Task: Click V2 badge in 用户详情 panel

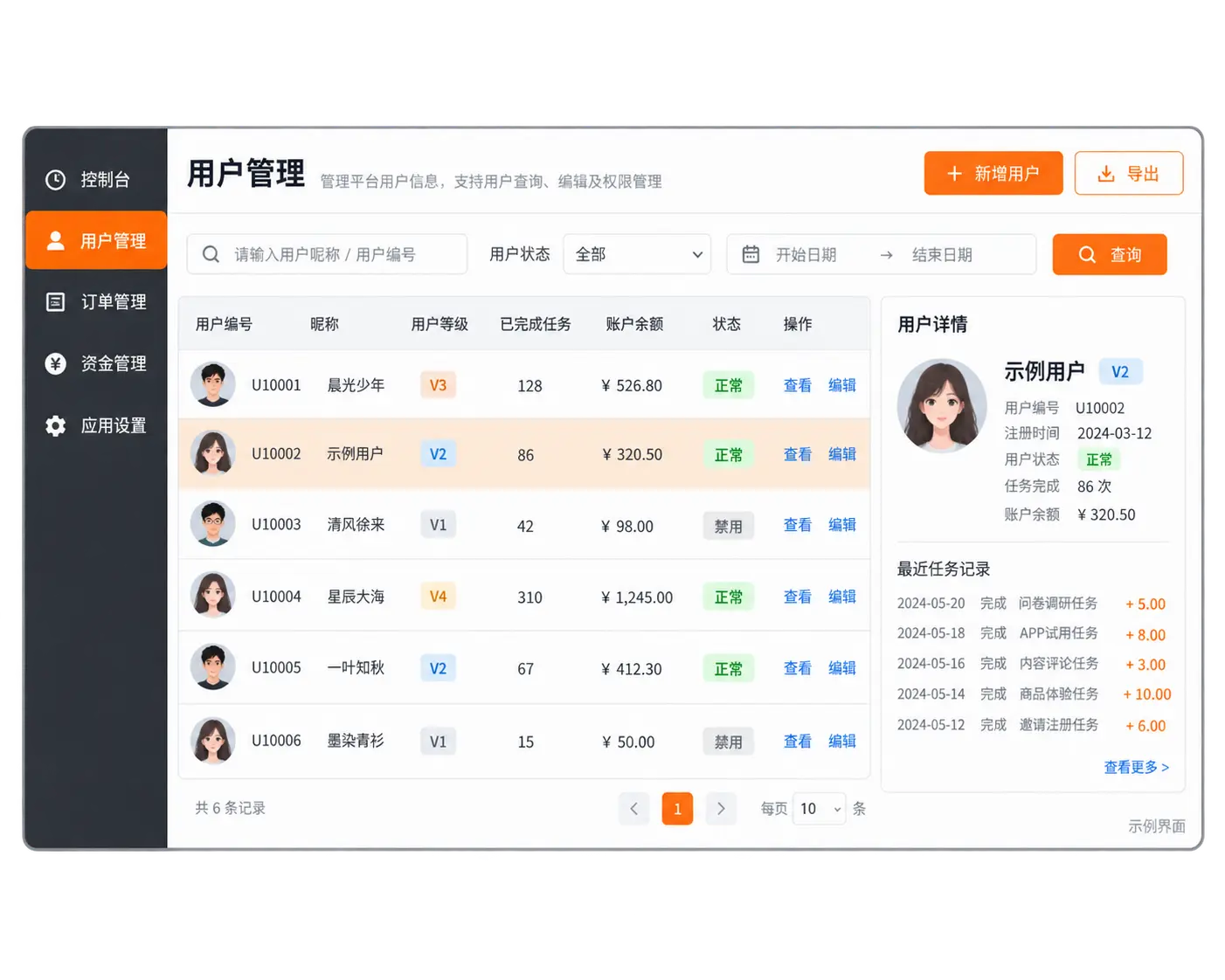Action: [x=1120, y=372]
